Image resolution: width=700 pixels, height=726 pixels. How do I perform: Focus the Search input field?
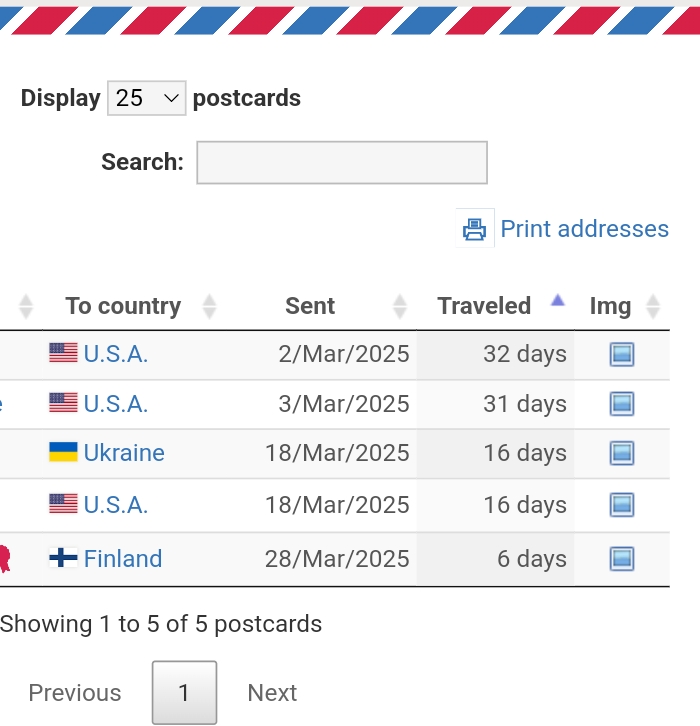pos(342,163)
